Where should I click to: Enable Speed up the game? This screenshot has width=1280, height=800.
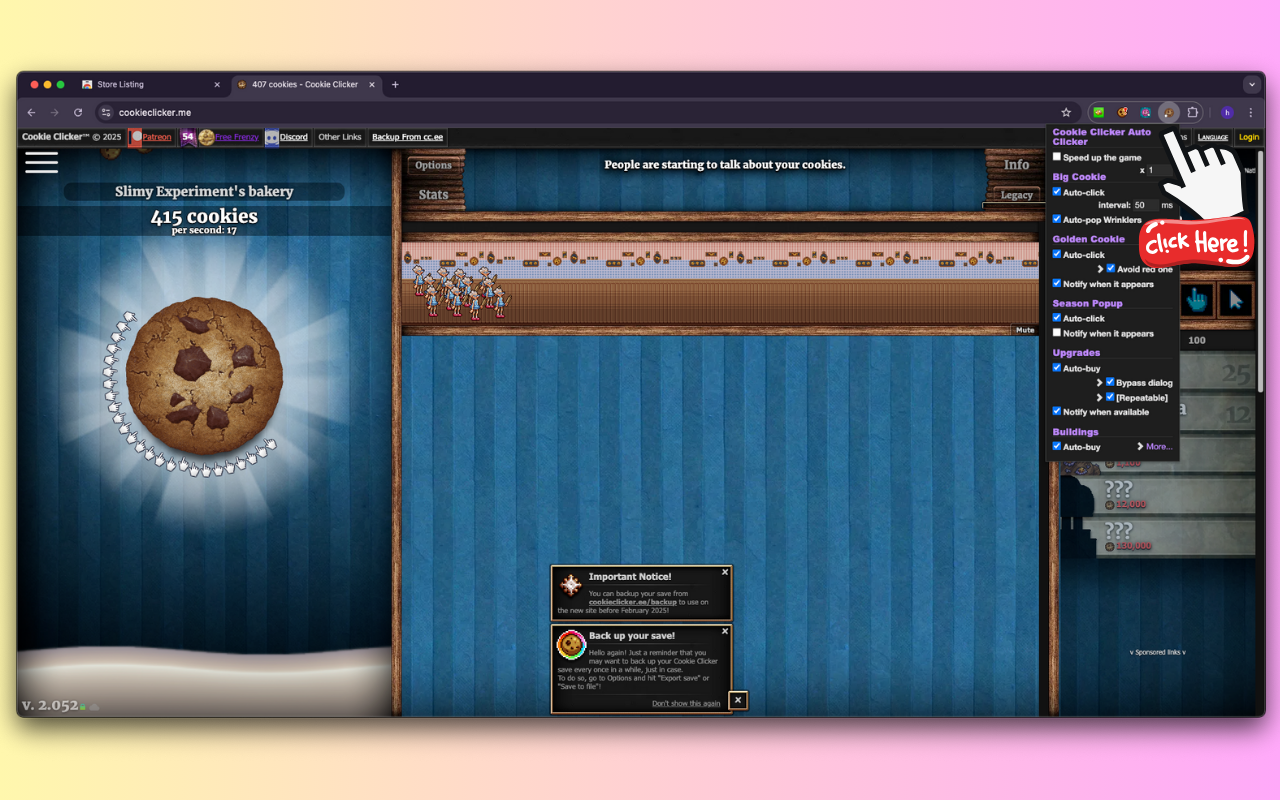pos(1056,156)
